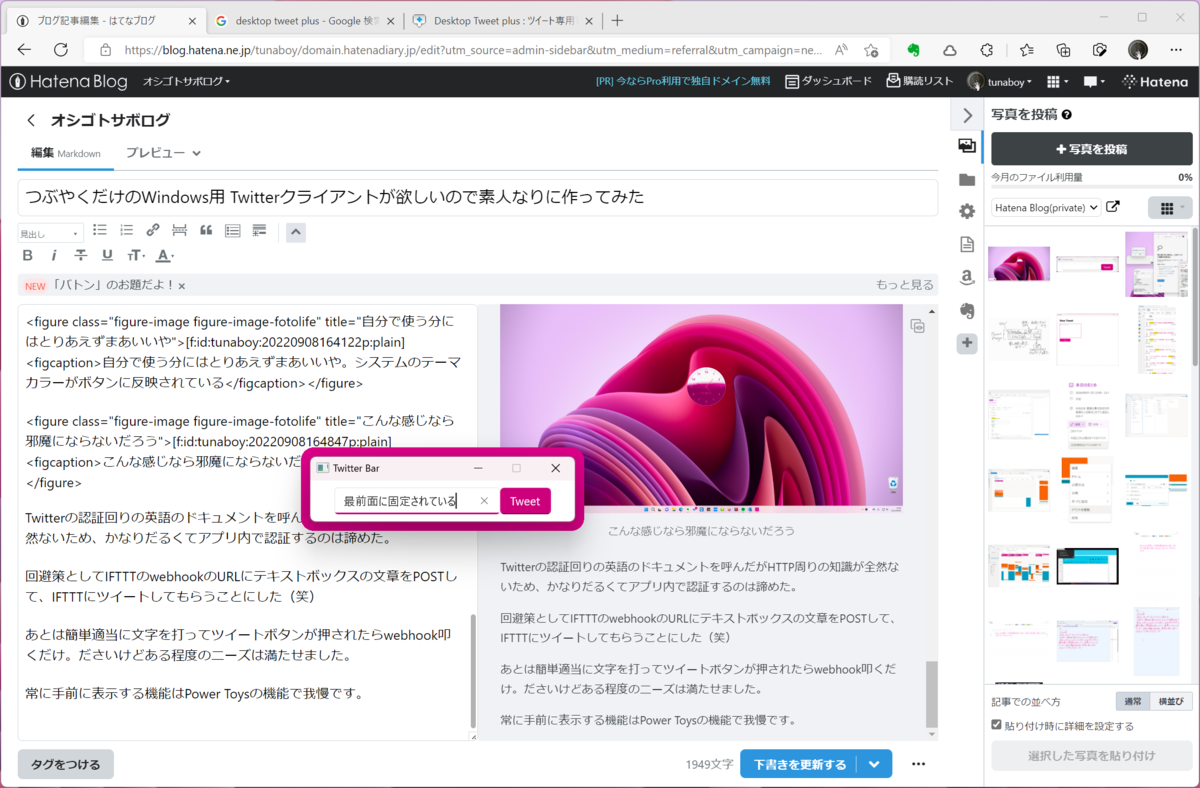Viewport: 1200px width, 788px height.
Task: Click the article title input field
Action: point(478,197)
